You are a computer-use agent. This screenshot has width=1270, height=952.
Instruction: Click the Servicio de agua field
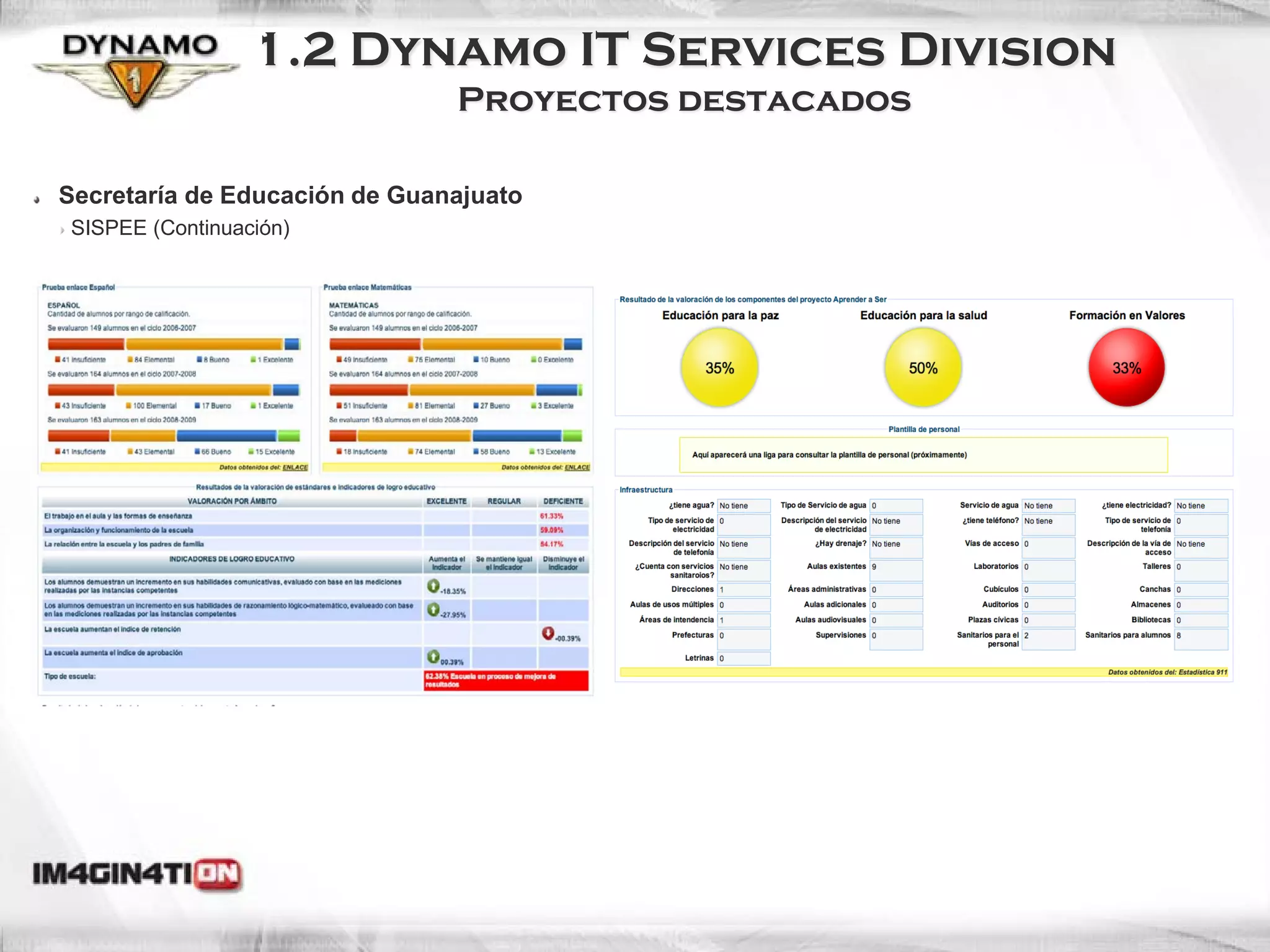[x=1049, y=506]
